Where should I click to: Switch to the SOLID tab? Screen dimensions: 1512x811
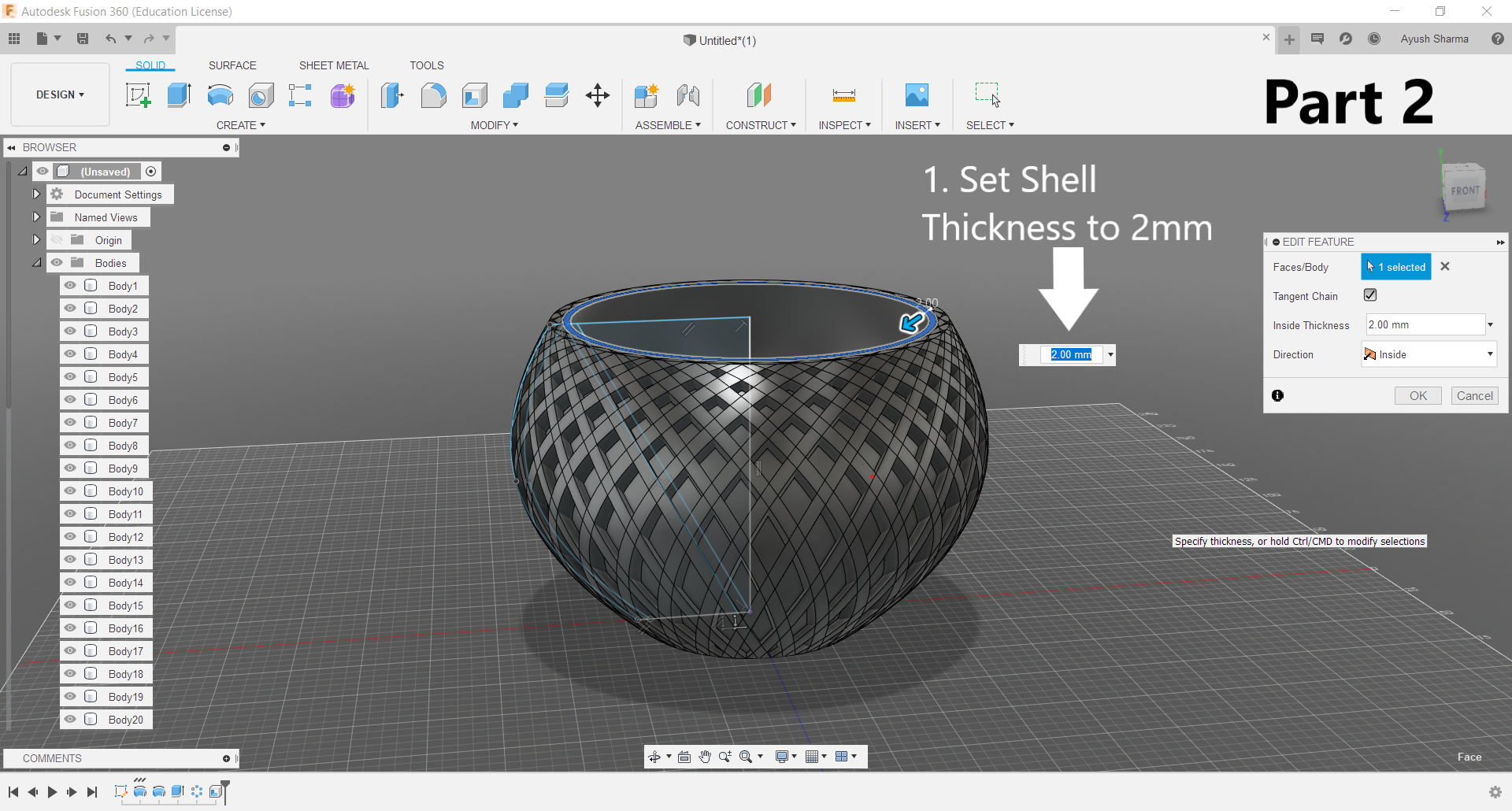pyautogui.click(x=150, y=65)
